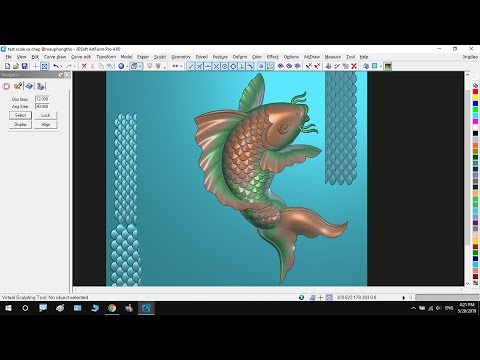Viewport: 480px width, 360px height.
Task: Click the zoom-fit icon beside crosshair
Action: click(44, 66)
